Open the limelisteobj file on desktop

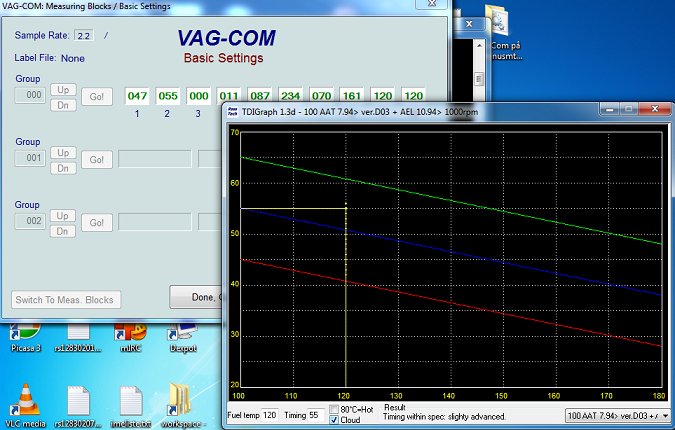131,403
